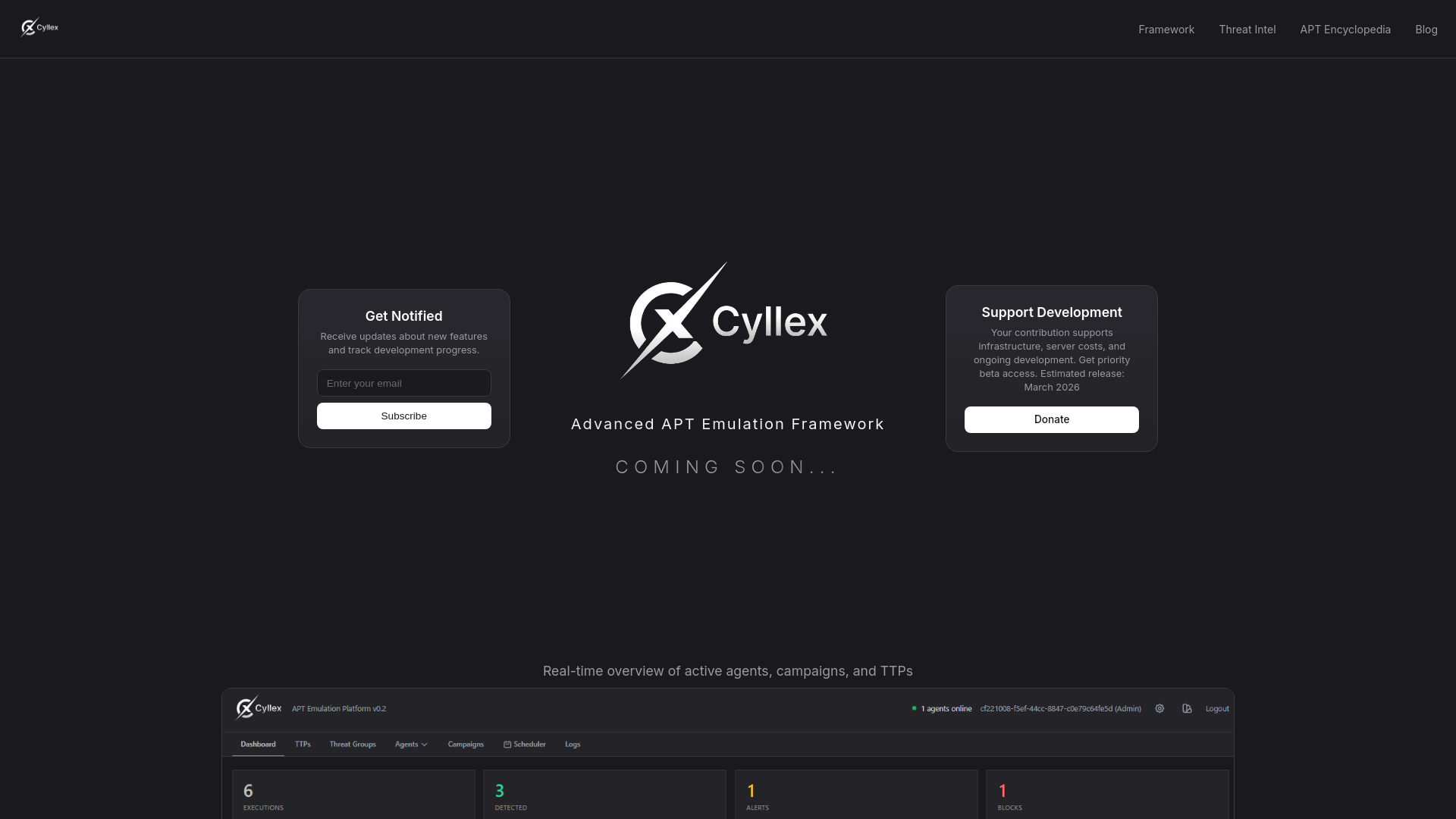Click the Enter your email input field
1456x819 pixels.
[403, 383]
